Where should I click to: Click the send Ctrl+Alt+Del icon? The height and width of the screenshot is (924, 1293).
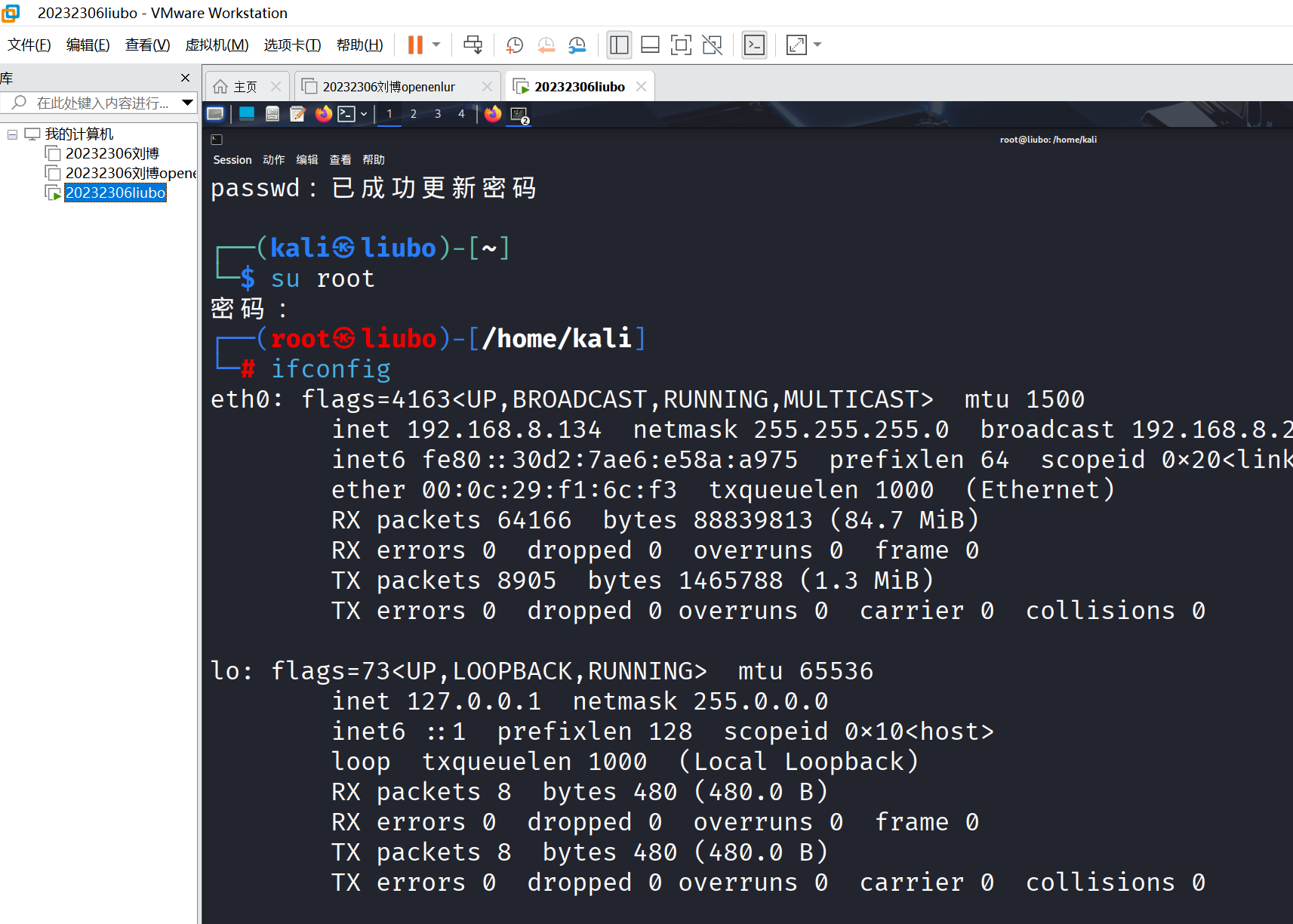pos(473,45)
